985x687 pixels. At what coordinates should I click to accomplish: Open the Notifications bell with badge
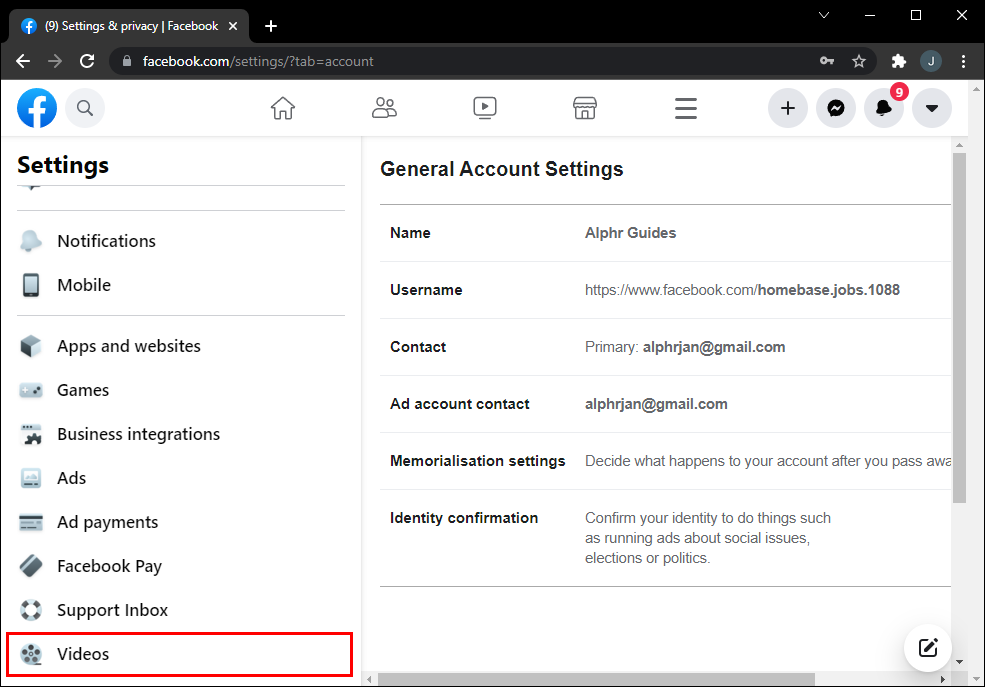884,108
